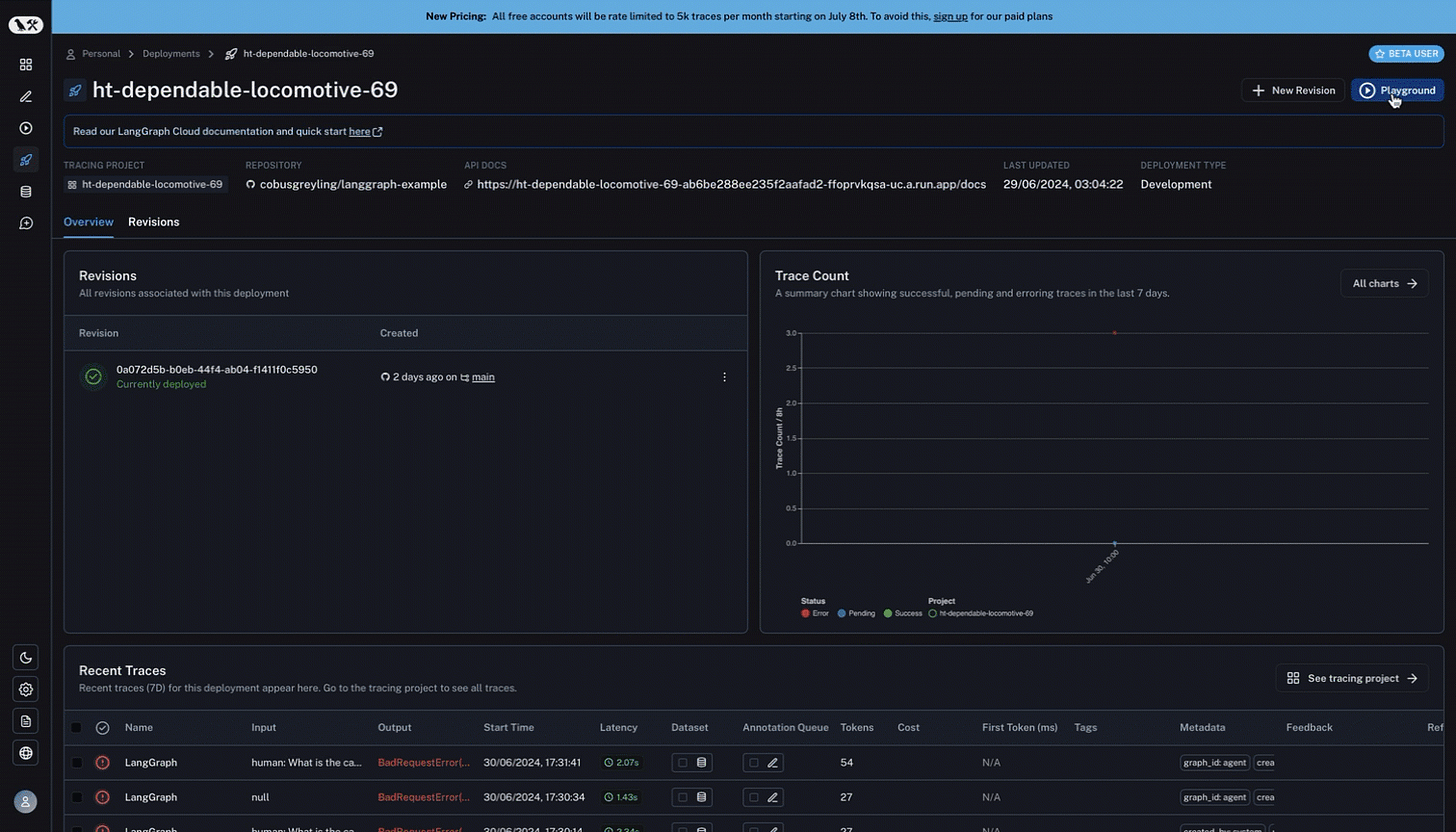
Task: Click annotation pencil icon for 17:30:34 trace
Action: point(772,798)
